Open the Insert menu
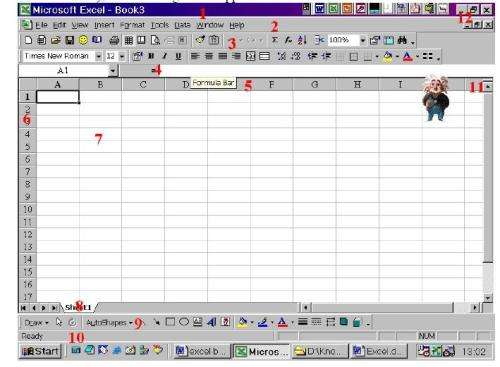This screenshot has width=500, height=367. [104, 25]
